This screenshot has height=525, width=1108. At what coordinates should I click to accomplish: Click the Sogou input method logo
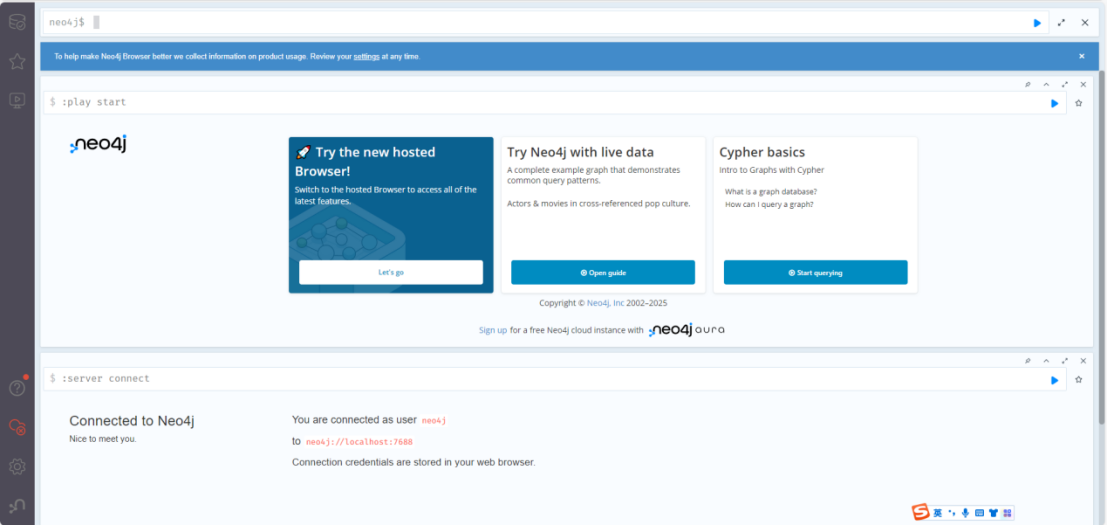click(919, 512)
